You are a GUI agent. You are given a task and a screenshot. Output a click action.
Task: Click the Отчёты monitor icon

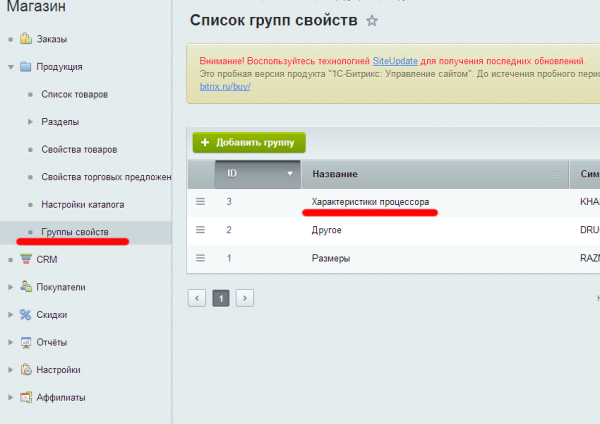pyautogui.click(x=25, y=342)
